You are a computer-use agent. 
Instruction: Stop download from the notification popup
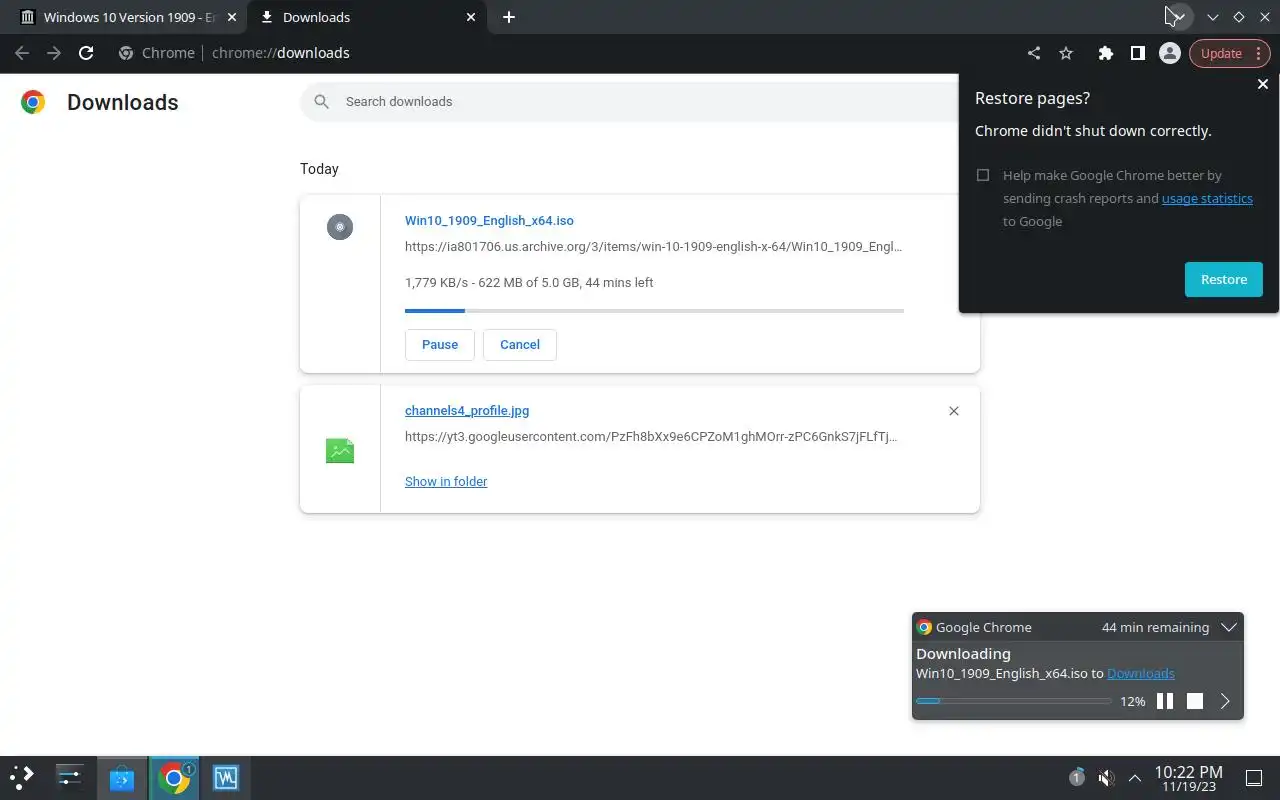(x=1195, y=701)
